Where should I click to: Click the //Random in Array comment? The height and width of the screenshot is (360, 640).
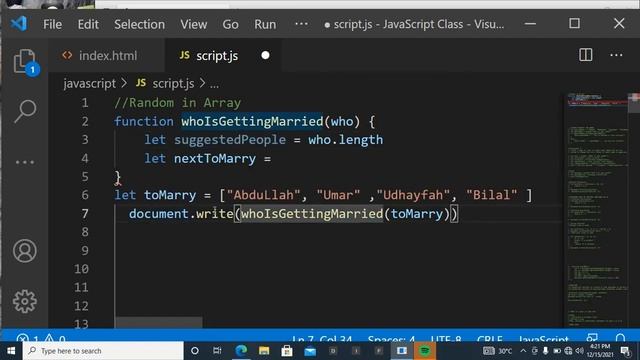click(178, 103)
